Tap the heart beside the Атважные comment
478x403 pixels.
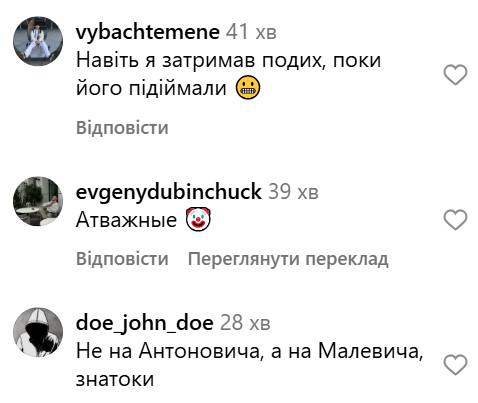click(455, 220)
